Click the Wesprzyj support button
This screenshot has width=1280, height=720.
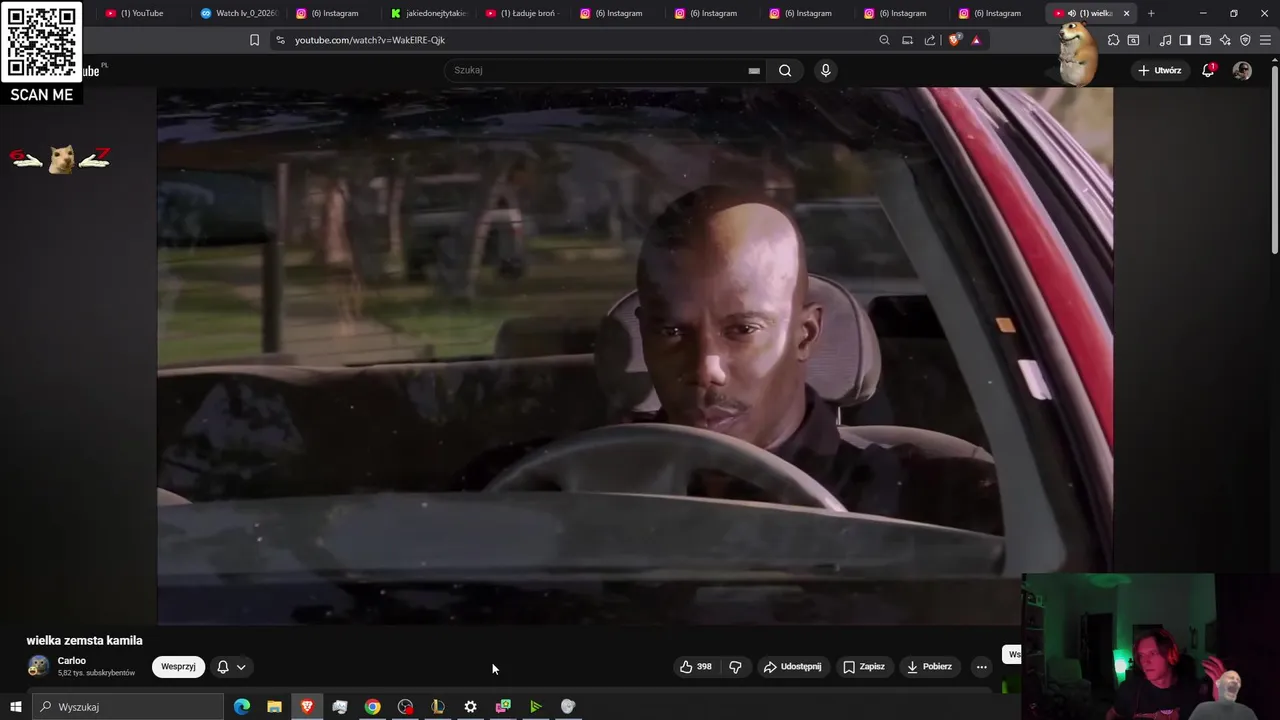tap(178, 667)
